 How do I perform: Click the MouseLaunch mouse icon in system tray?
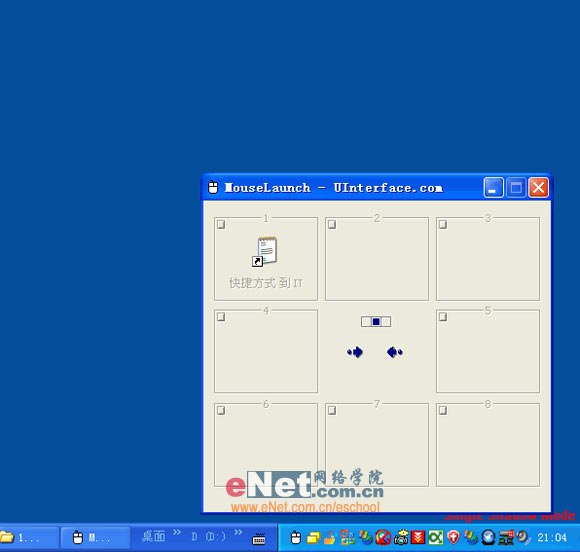(x=296, y=538)
